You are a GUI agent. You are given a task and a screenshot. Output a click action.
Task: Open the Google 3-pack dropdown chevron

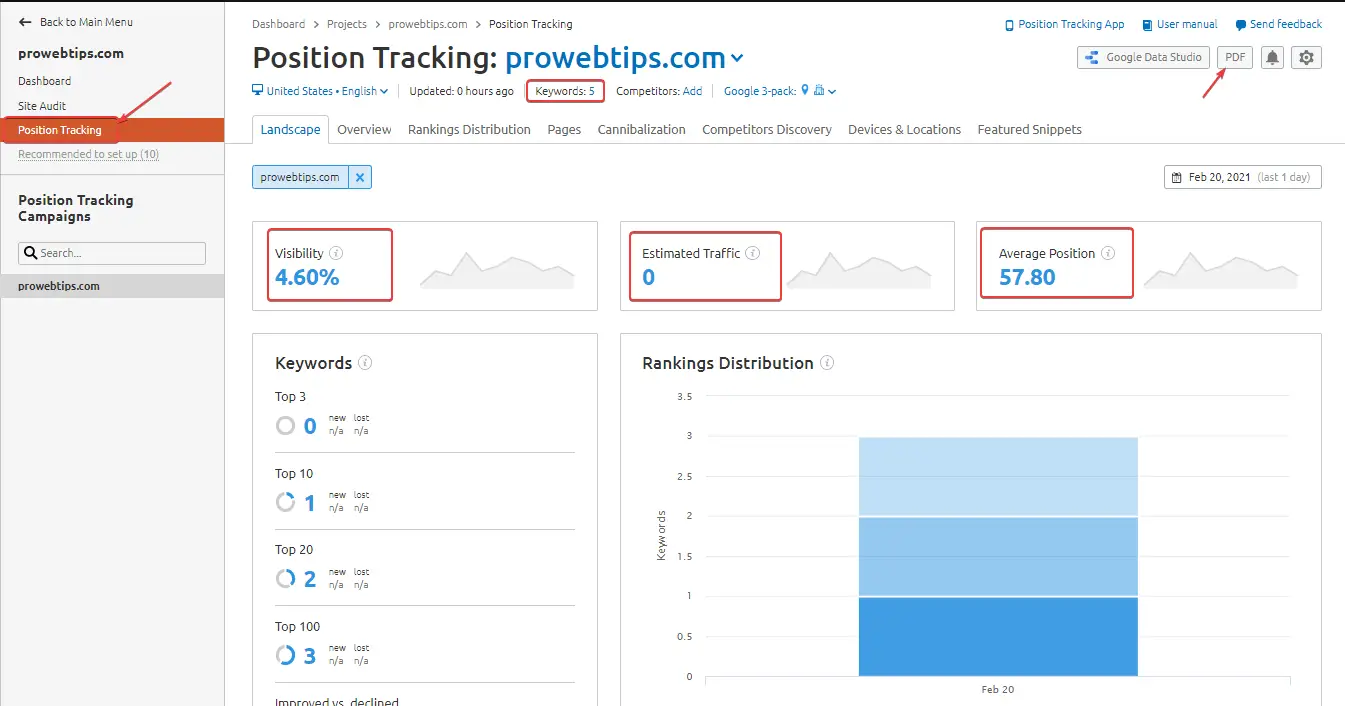tap(832, 91)
